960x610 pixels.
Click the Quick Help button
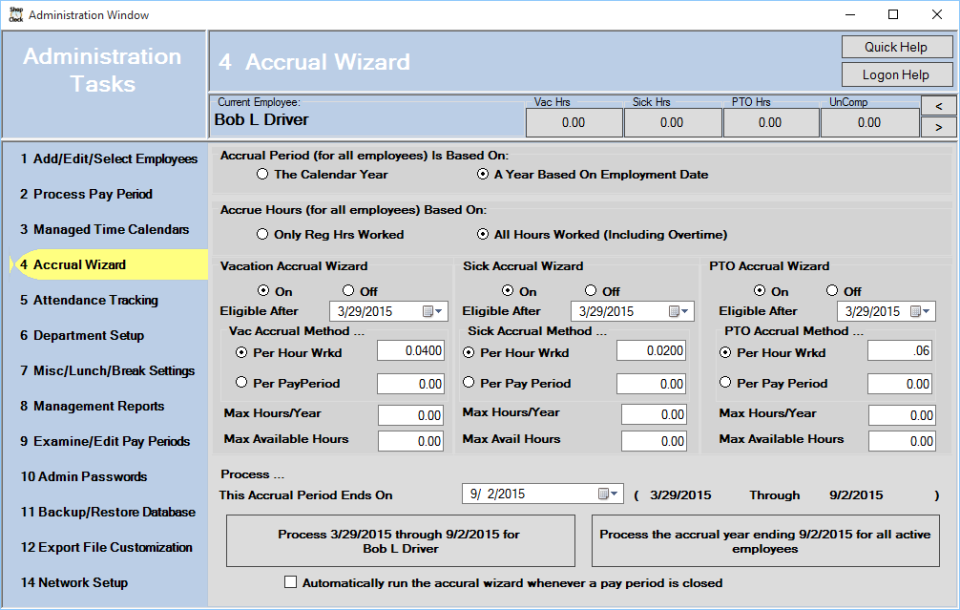[897, 47]
